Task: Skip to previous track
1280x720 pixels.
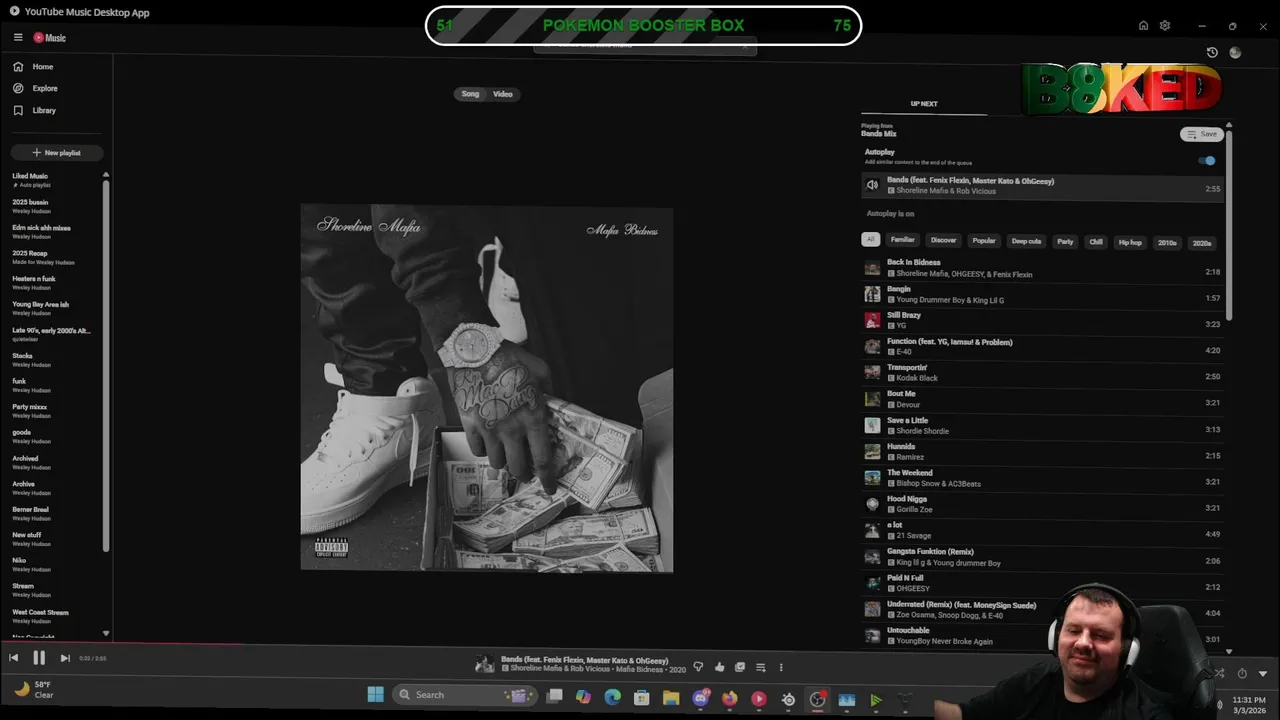Action: pyautogui.click(x=13, y=658)
